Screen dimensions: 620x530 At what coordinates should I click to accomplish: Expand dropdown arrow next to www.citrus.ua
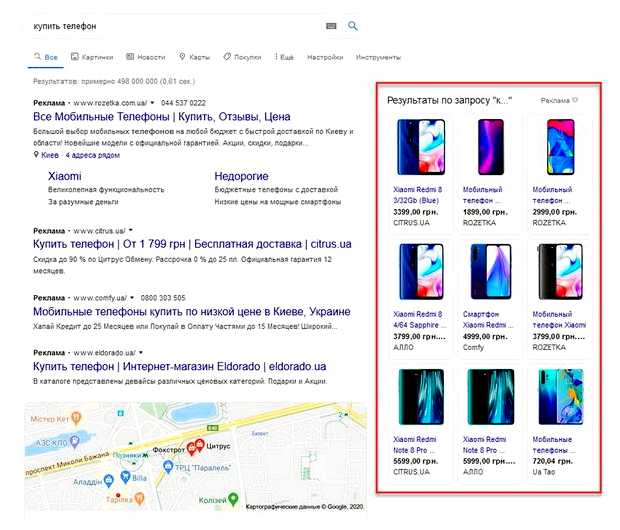click(131, 231)
